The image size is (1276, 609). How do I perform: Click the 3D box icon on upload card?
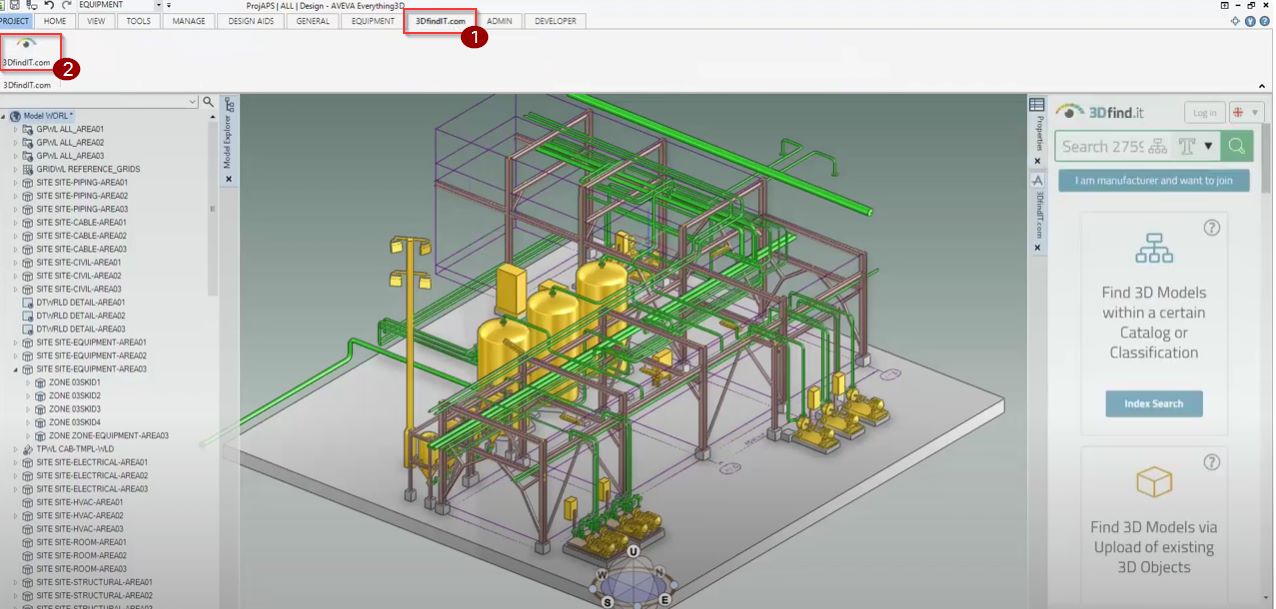tap(1154, 482)
